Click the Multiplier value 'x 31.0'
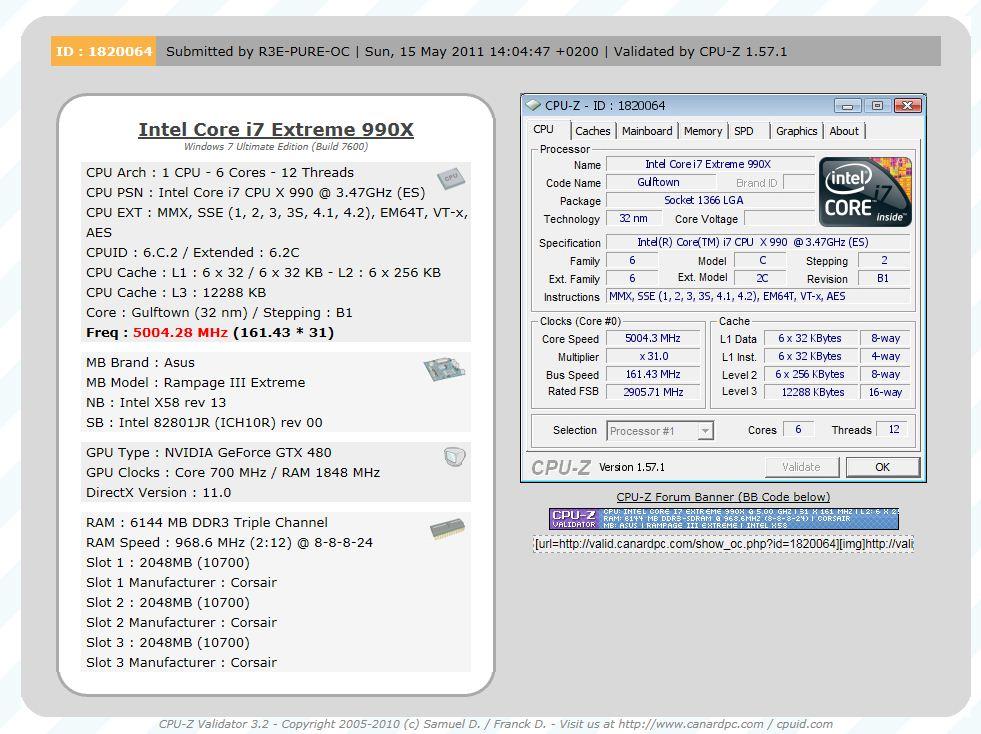 (653, 357)
